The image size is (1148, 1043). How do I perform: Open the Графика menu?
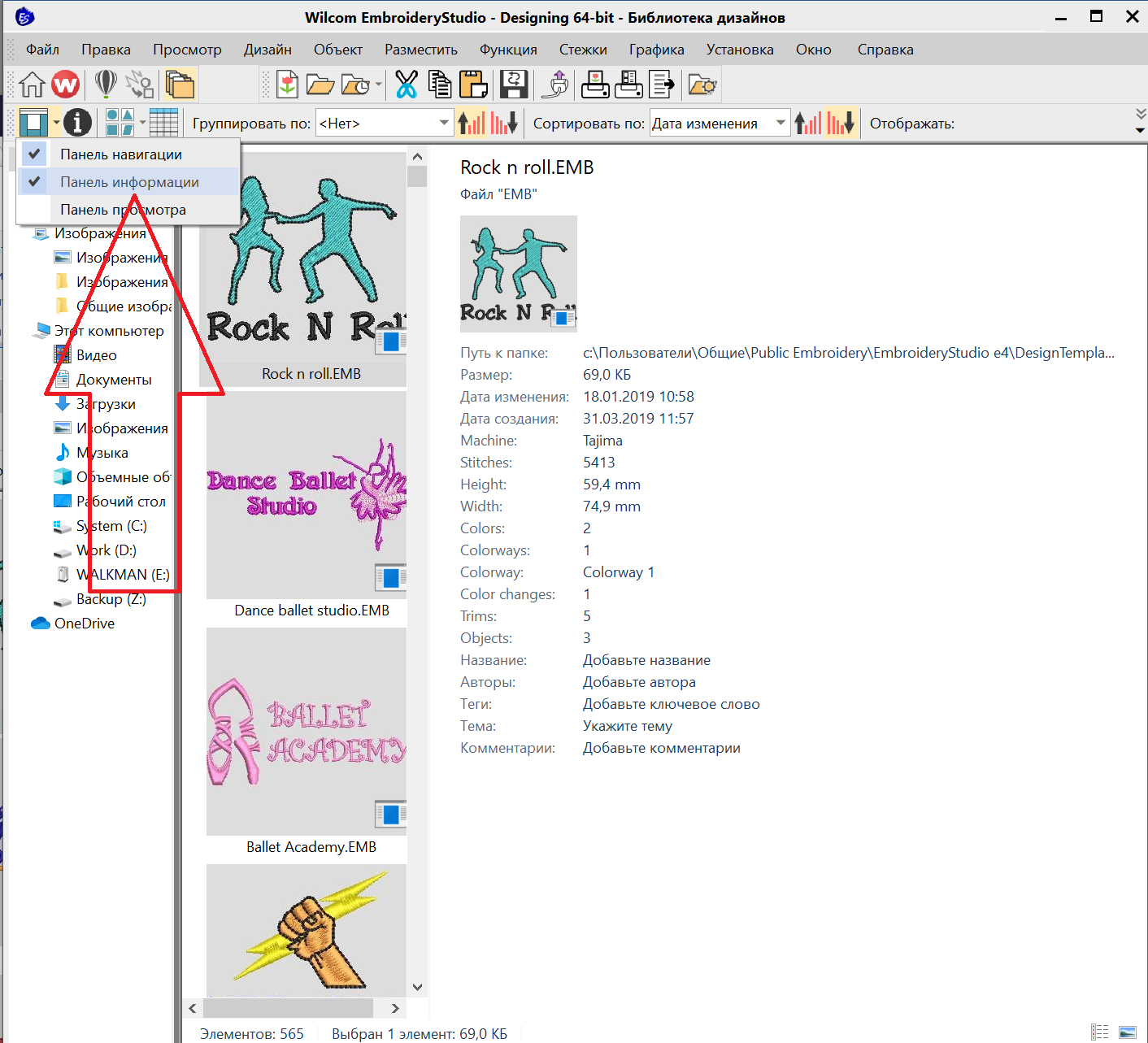(656, 50)
